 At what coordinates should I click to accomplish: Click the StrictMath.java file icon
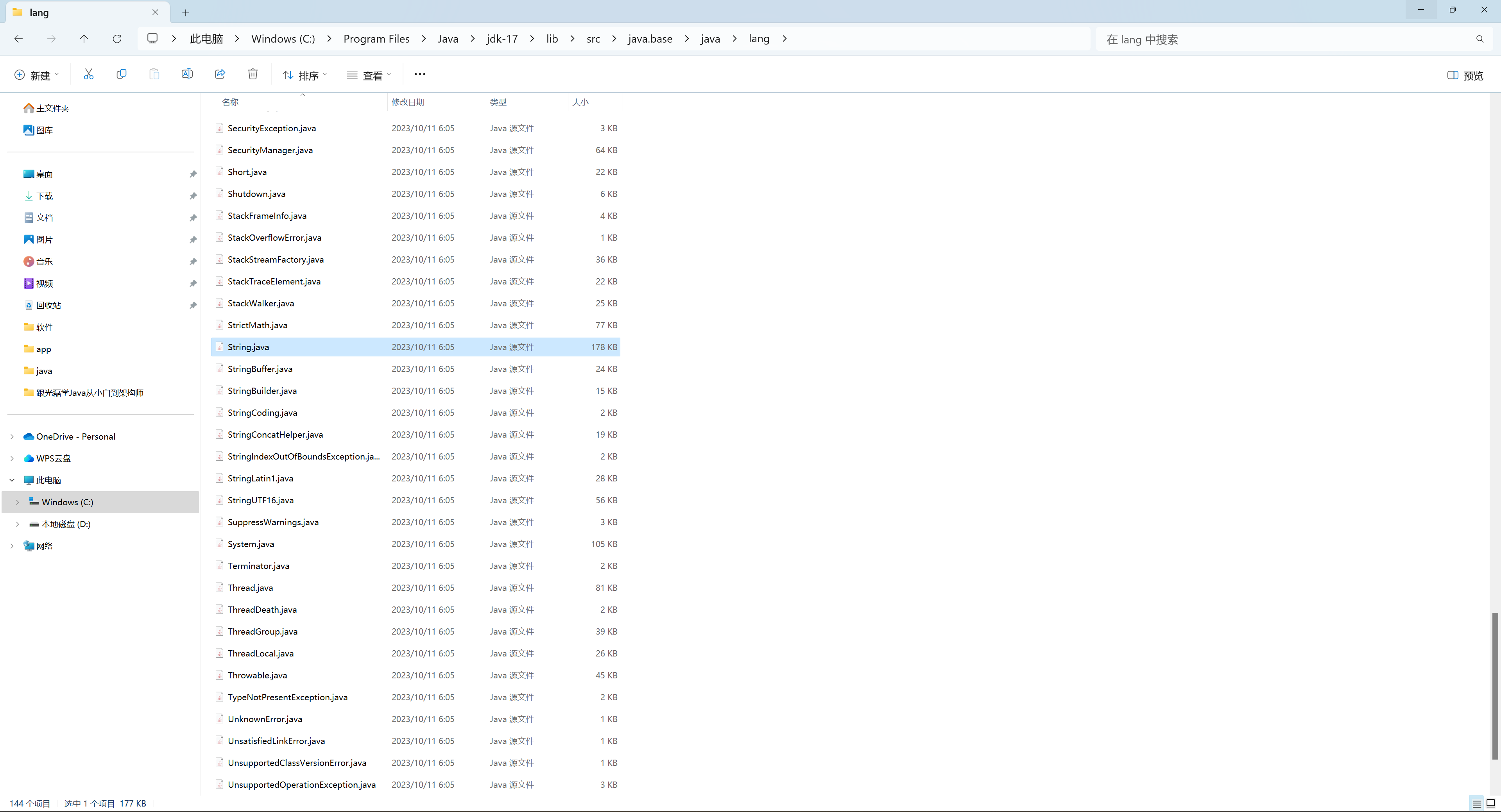click(x=219, y=325)
